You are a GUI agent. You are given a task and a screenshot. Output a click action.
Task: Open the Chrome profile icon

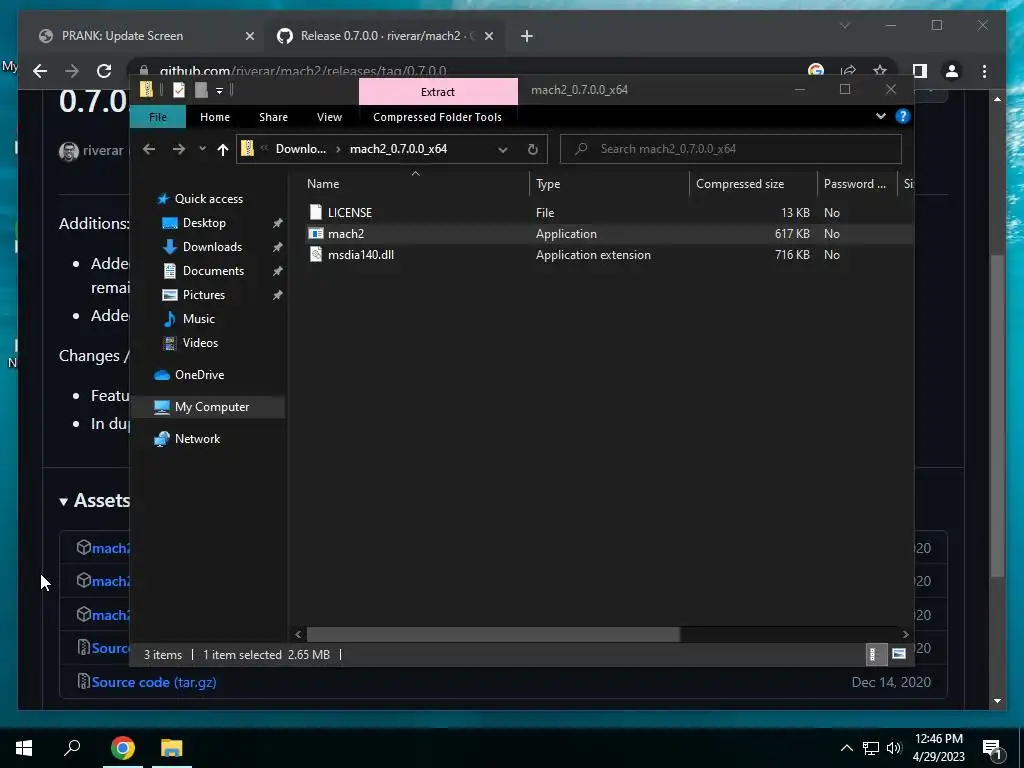952,71
